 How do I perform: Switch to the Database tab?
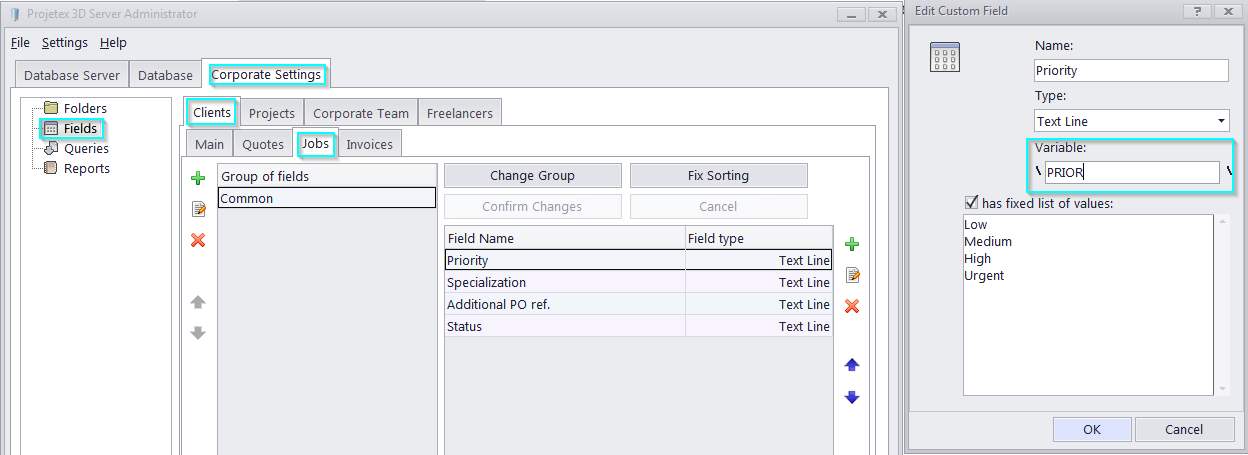tap(165, 75)
